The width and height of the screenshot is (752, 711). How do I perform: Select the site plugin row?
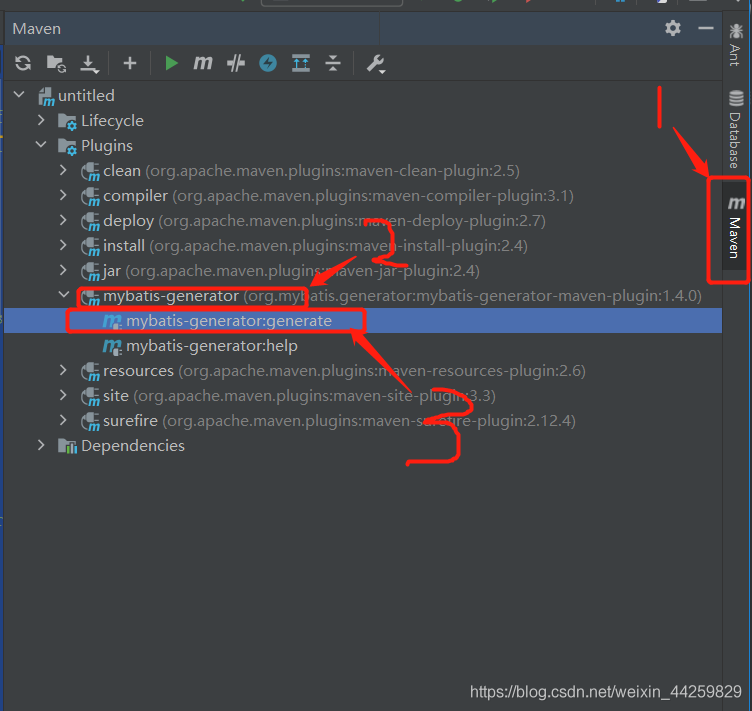tap(363, 396)
